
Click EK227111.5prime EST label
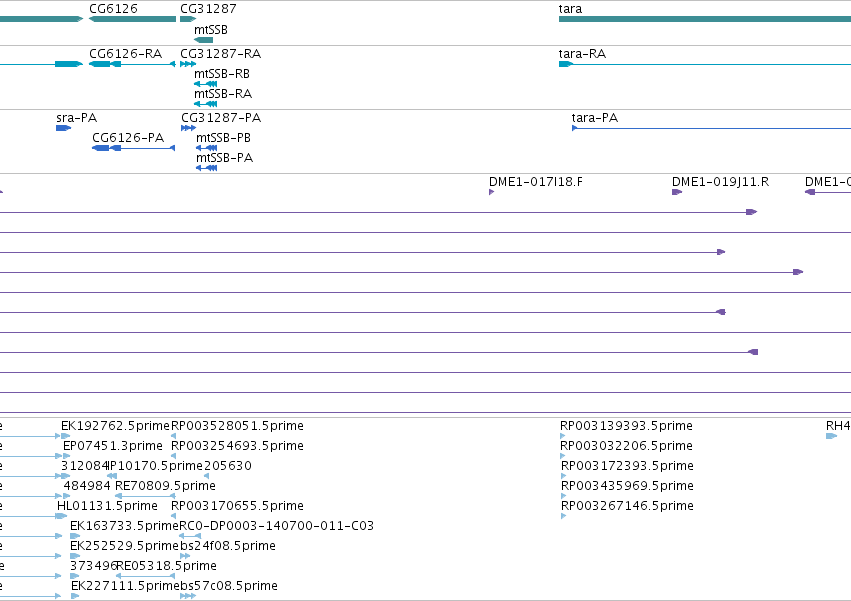(125, 586)
